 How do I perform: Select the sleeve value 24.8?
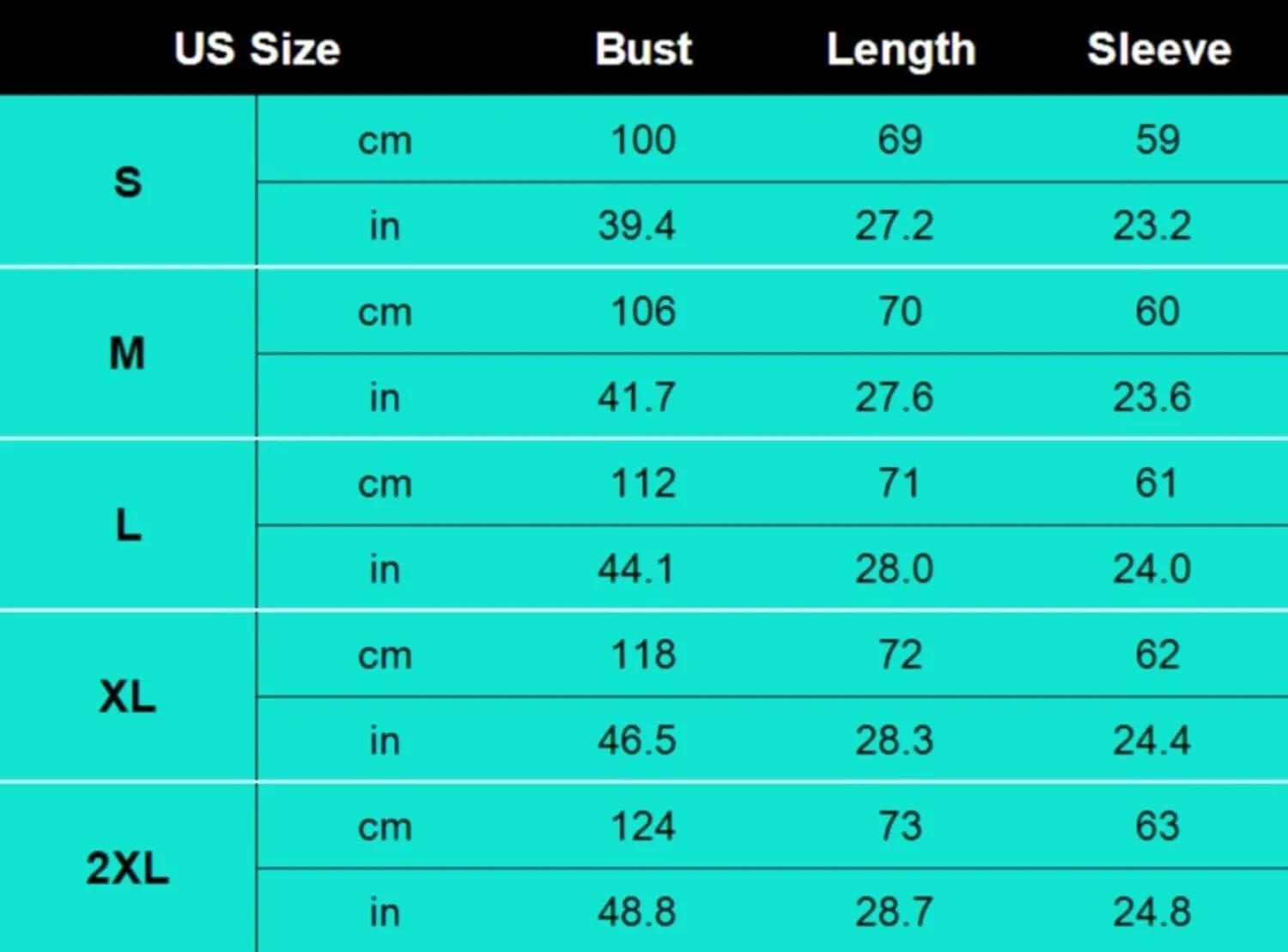coord(1151,912)
